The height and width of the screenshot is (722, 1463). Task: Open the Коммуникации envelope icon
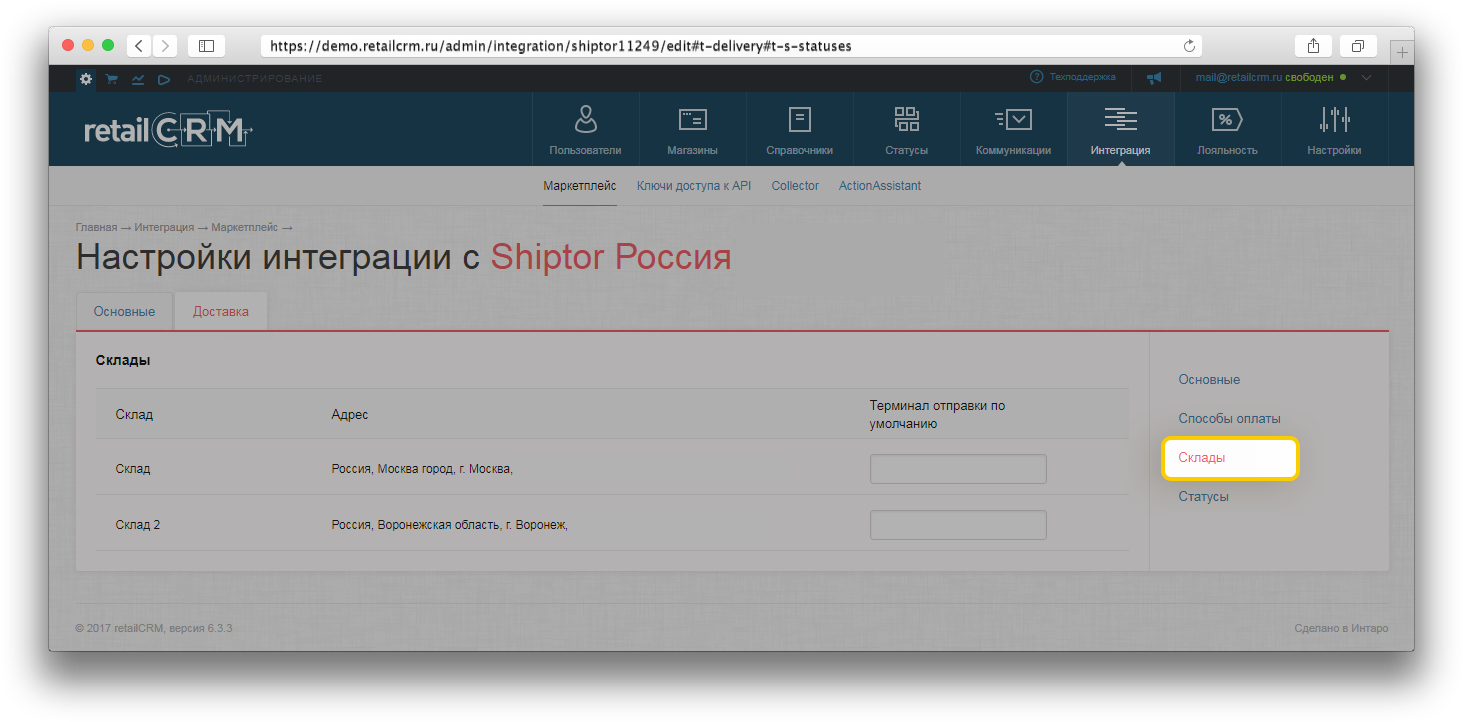(x=1013, y=121)
